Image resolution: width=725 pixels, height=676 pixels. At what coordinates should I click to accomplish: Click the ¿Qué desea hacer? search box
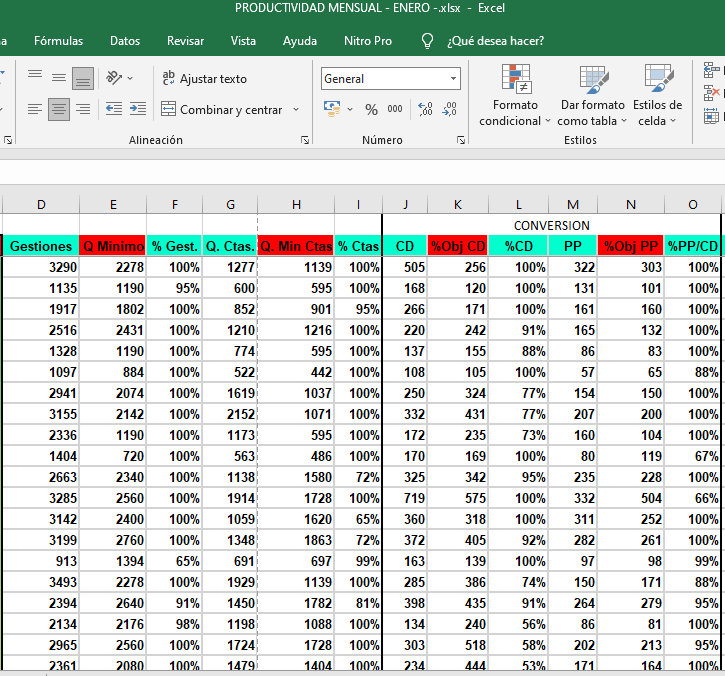pos(495,41)
